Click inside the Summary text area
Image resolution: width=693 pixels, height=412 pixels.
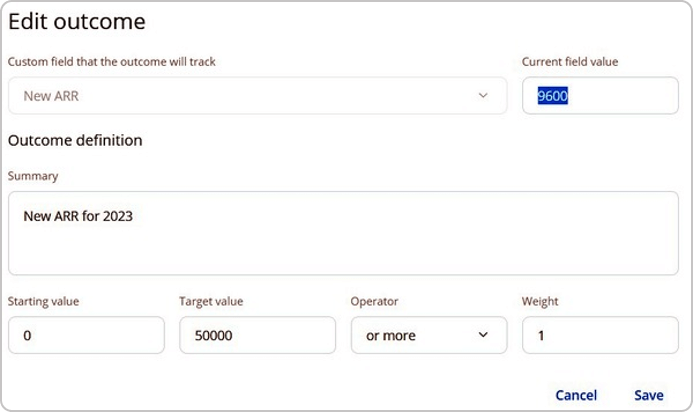343,233
